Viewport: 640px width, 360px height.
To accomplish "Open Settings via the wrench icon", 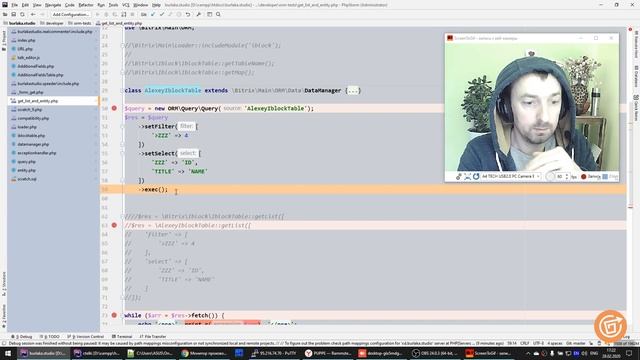I will pyautogui.click(x=199, y=14).
